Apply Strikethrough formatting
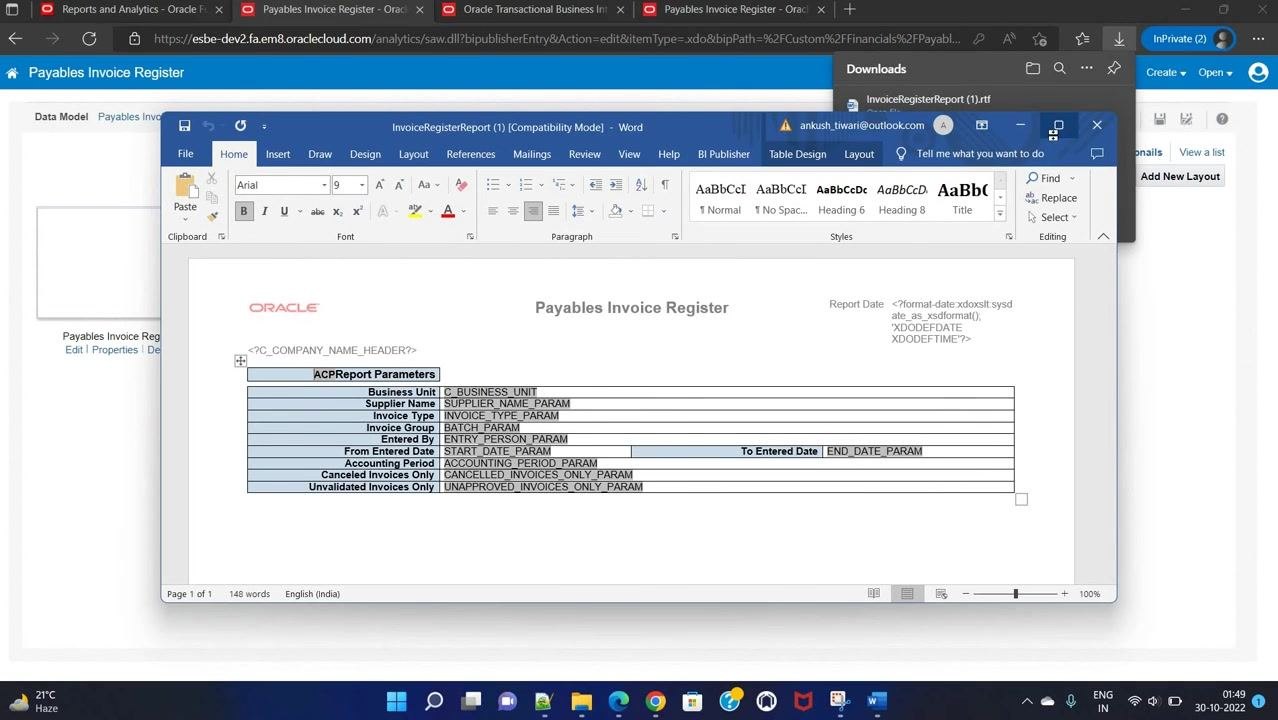Image resolution: width=1278 pixels, height=720 pixels. point(317,211)
